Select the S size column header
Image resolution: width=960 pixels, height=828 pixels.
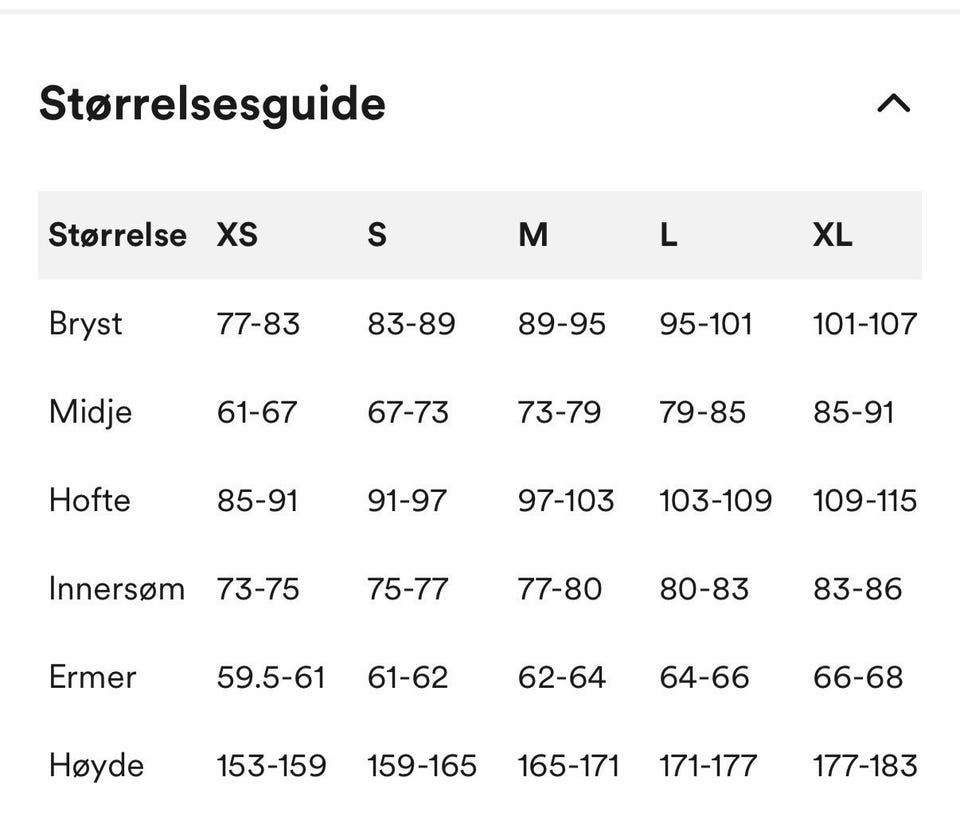pos(377,235)
